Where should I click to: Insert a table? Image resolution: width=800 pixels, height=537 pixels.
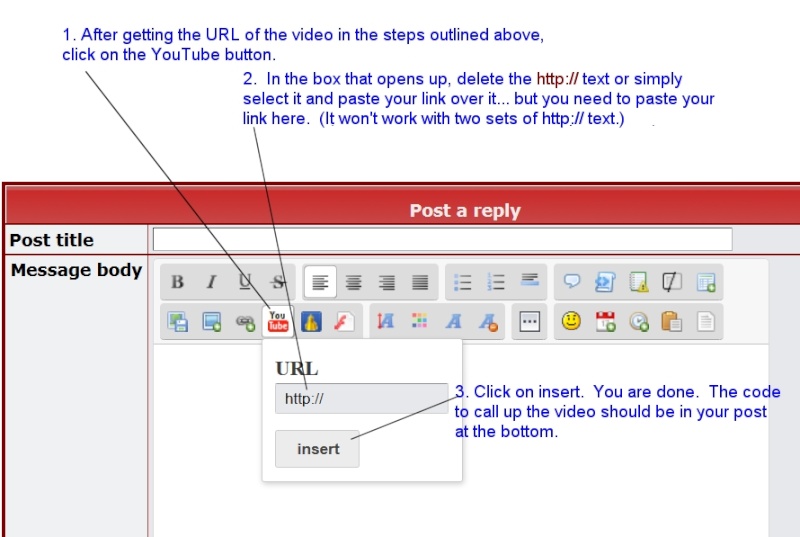(x=706, y=282)
